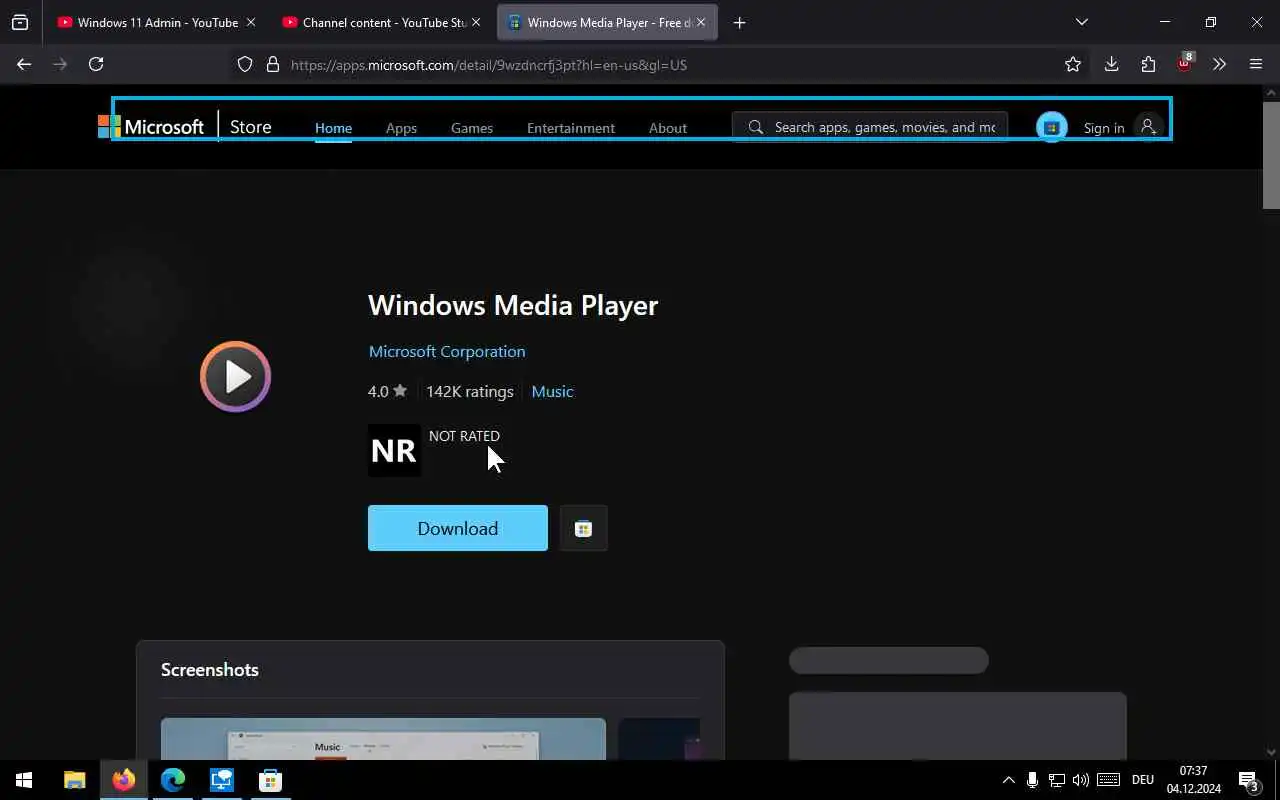
Task: Go back using the back arrow
Action: (x=24, y=64)
